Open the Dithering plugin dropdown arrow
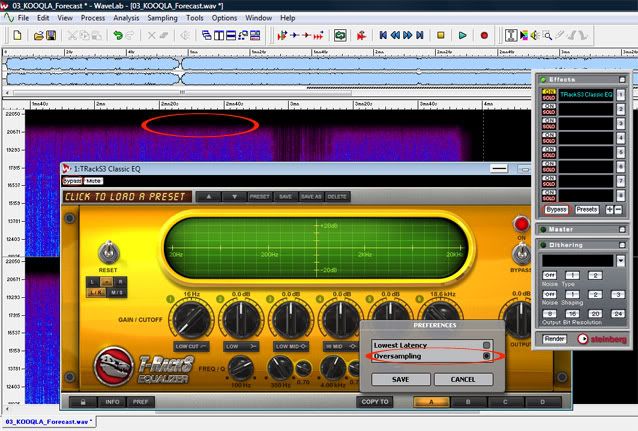 pos(620,260)
